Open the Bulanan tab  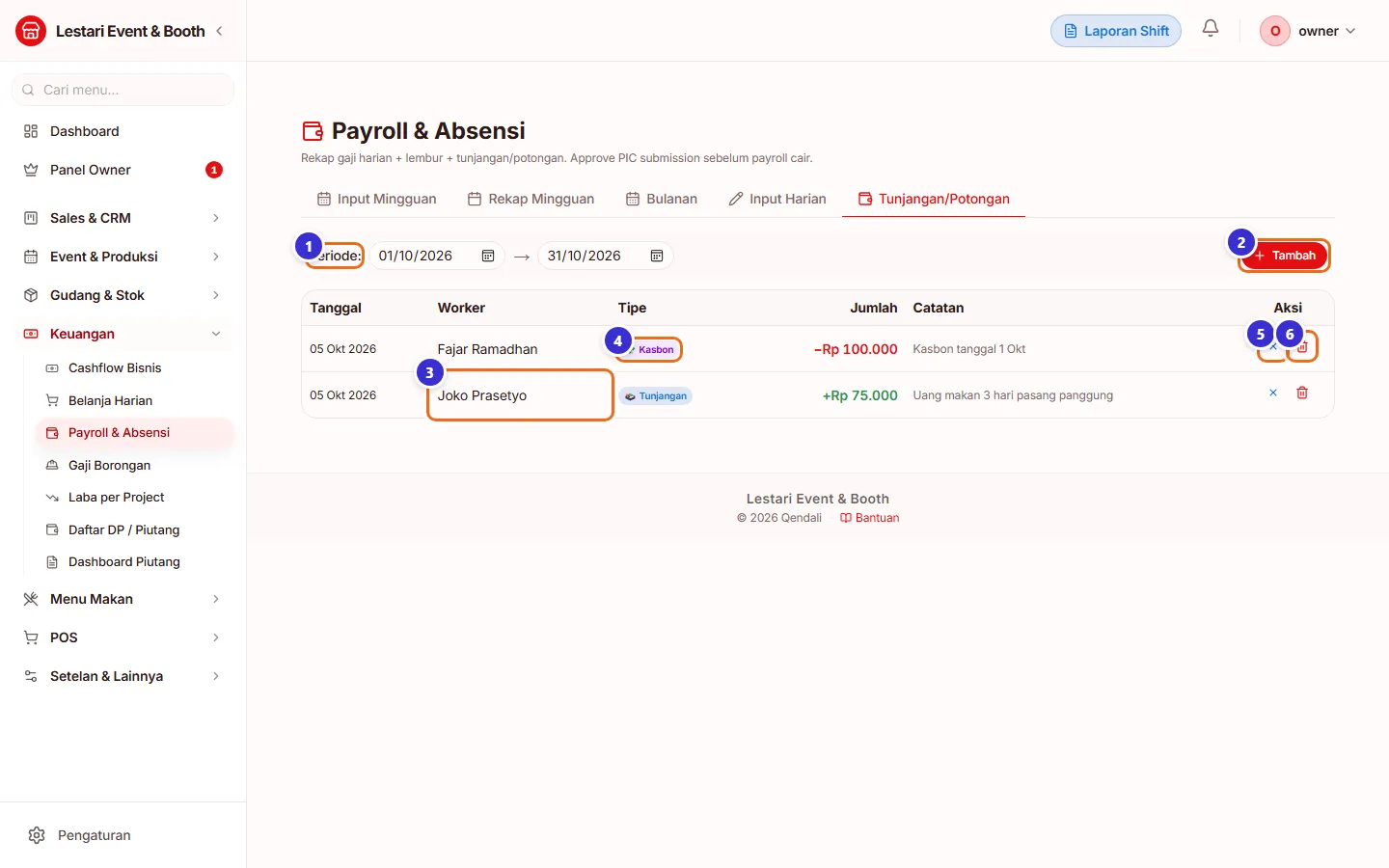pyautogui.click(x=662, y=199)
